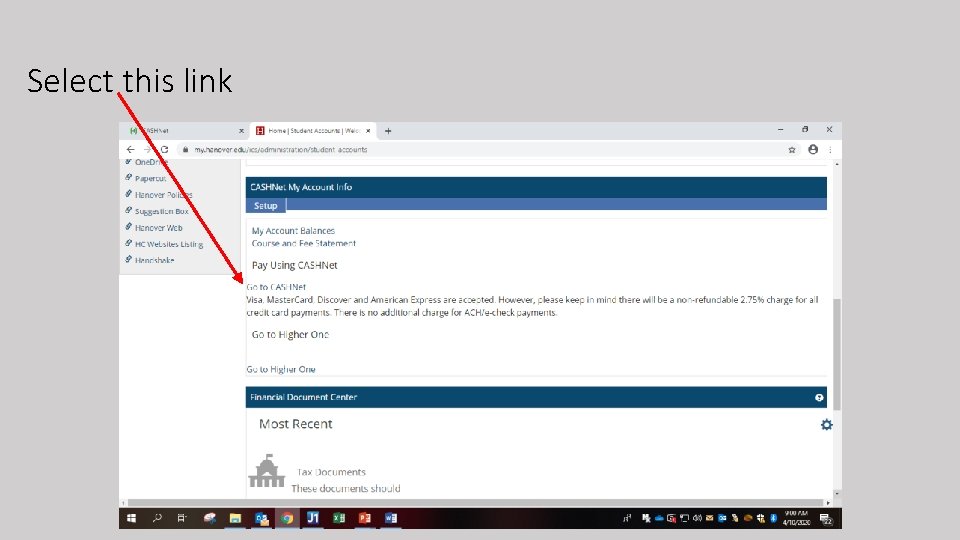
Task: Open the Hanover Policies sidebar link
Action: (163, 195)
